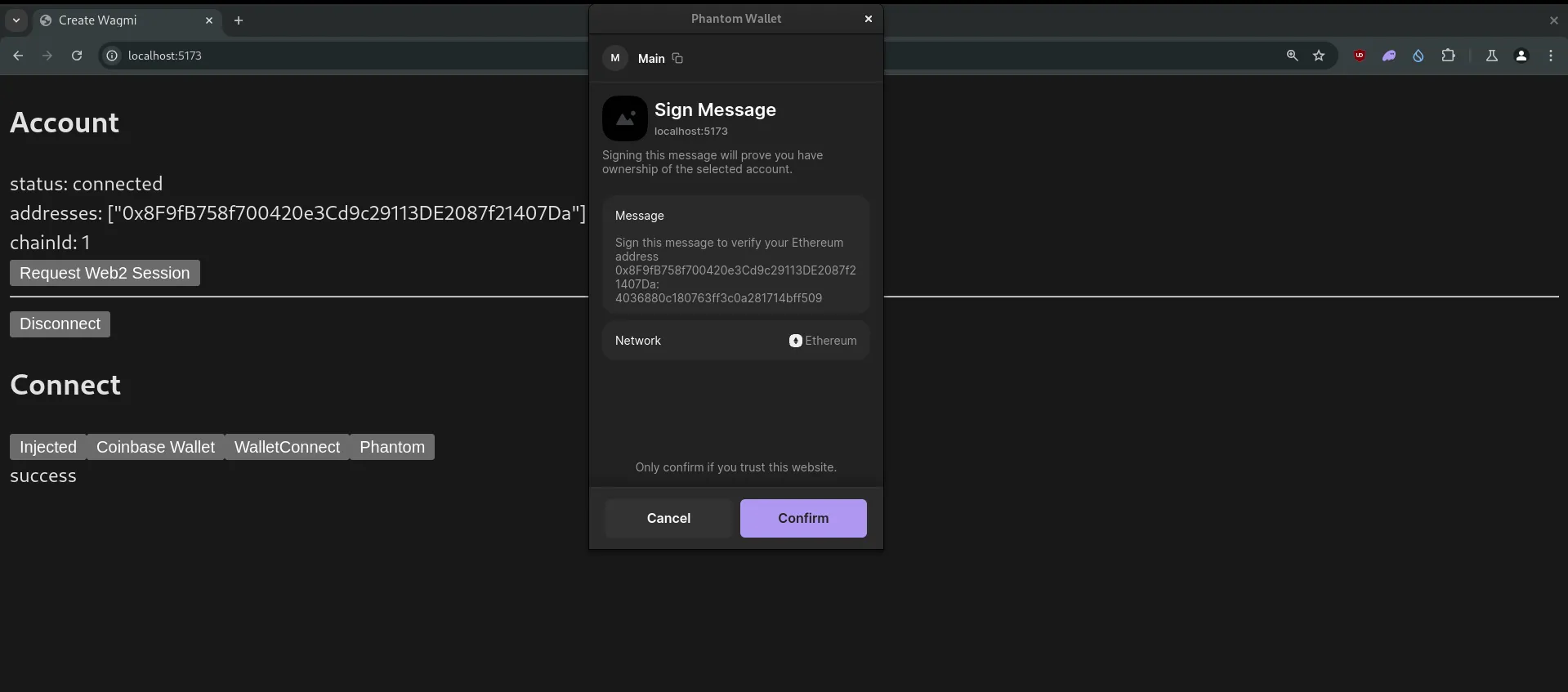Reload the current page

click(77, 56)
